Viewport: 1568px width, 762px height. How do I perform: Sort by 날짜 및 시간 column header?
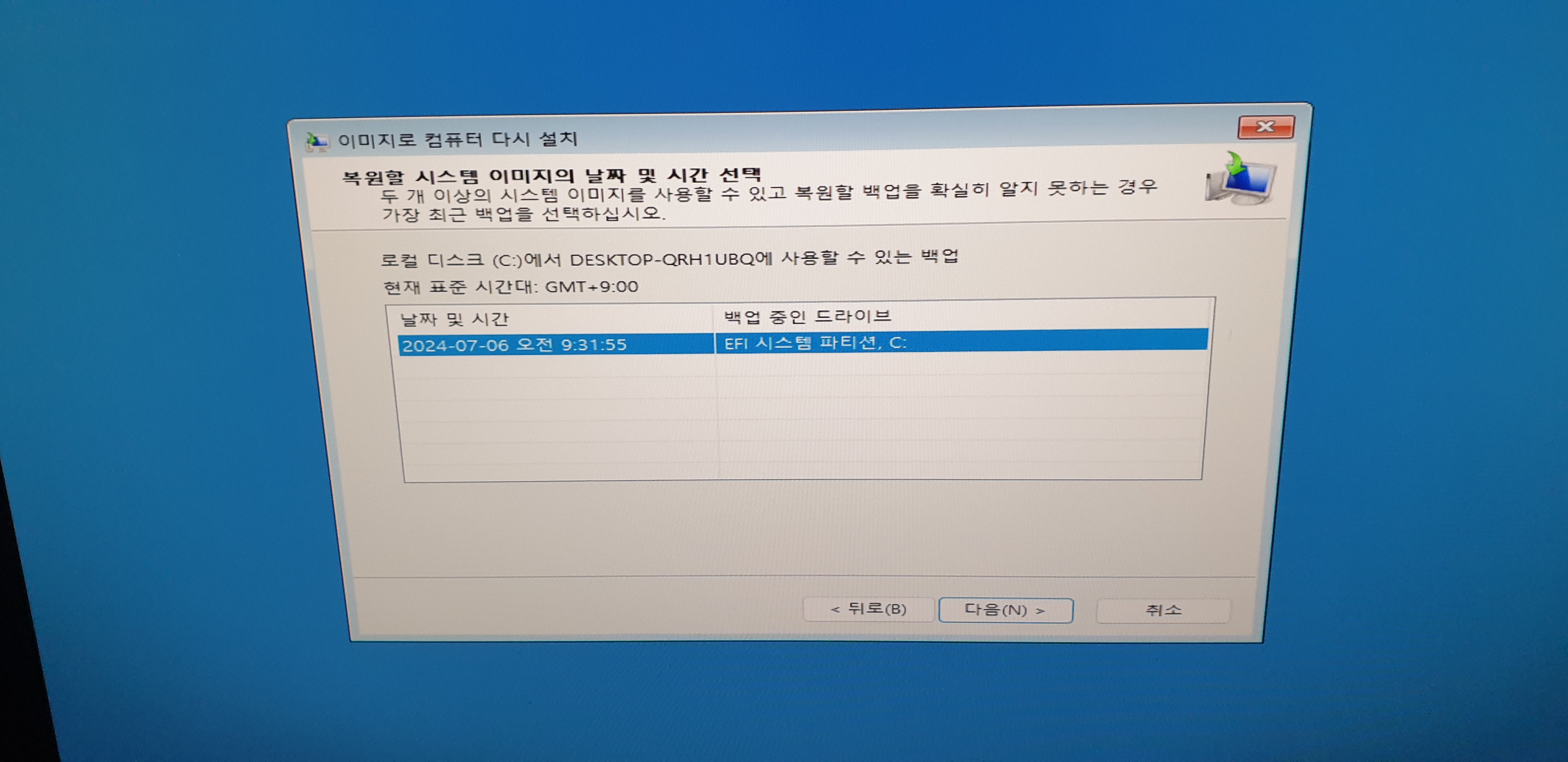tap(454, 319)
